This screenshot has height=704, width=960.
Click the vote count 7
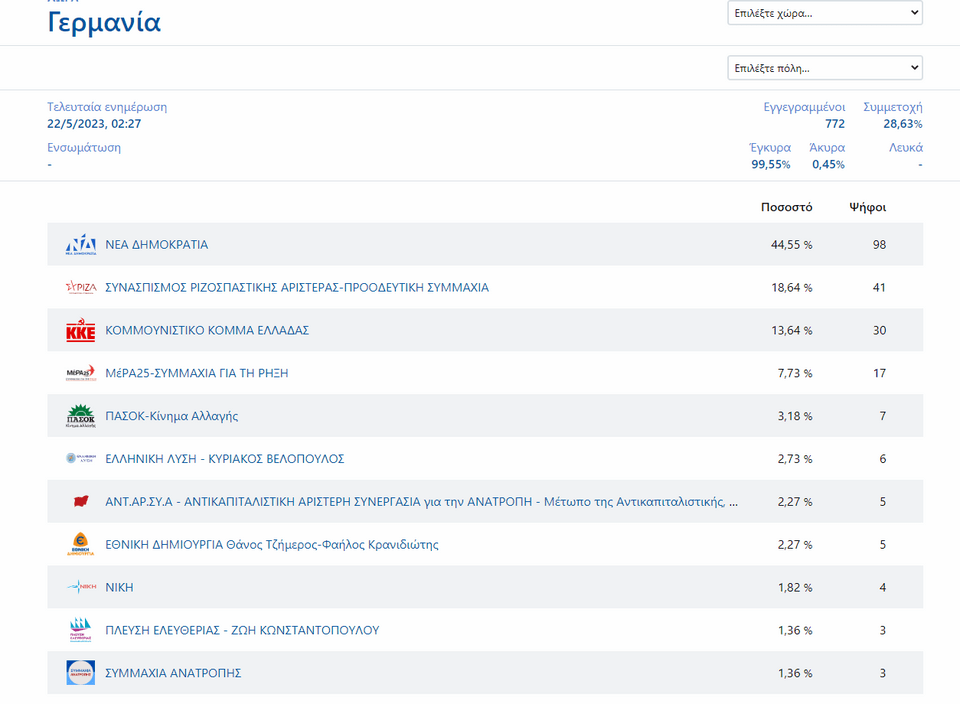[883, 416]
